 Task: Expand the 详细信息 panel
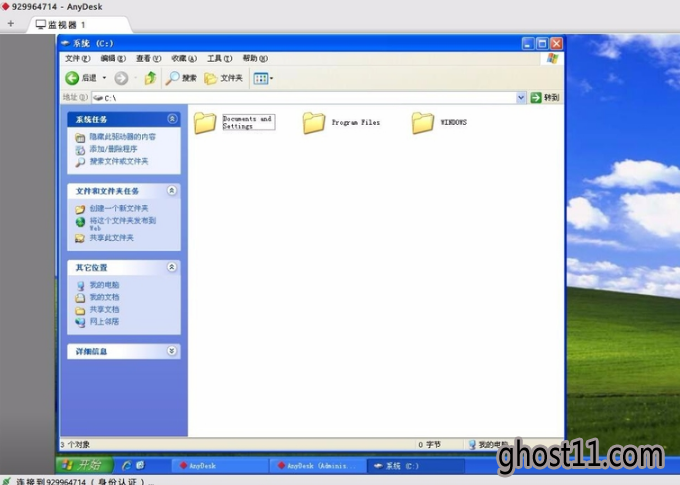pyautogui.click(x=172, y=351)
